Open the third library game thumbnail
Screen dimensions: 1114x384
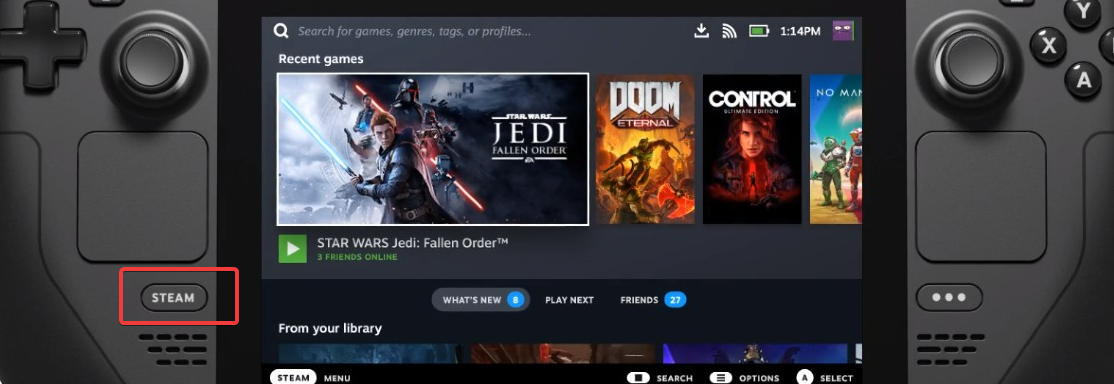(x=755, y=353)
